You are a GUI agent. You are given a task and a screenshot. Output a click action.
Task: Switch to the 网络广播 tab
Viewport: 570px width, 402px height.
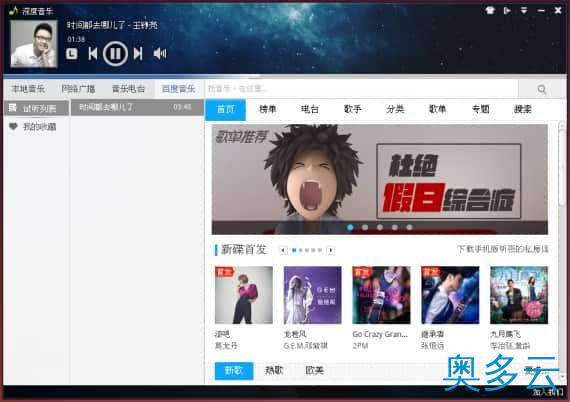point(78,89)
